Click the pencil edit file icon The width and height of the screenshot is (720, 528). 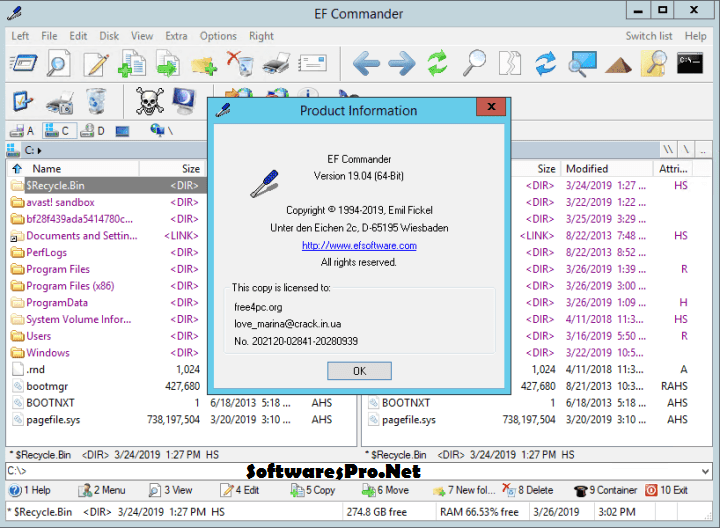point(96,65)
